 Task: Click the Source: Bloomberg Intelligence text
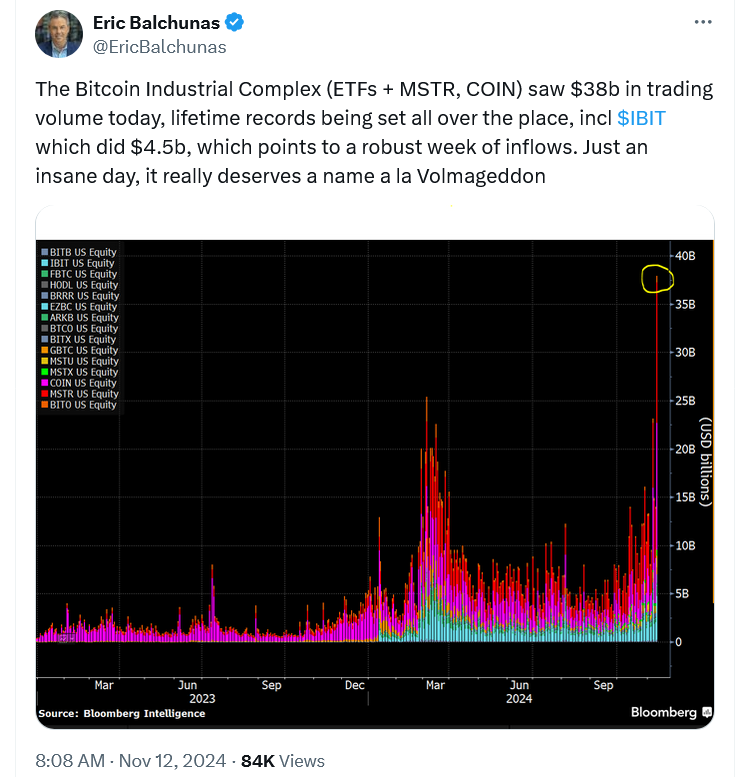[x=121, y=713]
